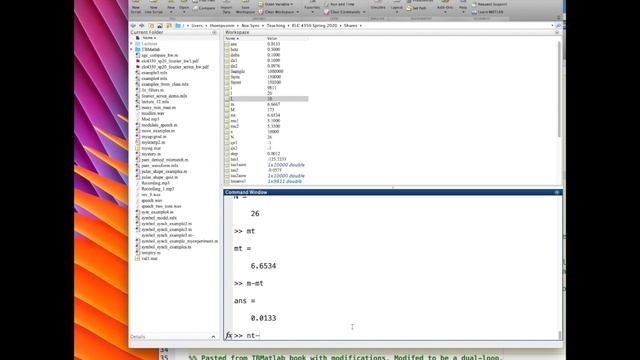Select symbol_model.mlx file
640x360 pixels.
click(159, 218)
